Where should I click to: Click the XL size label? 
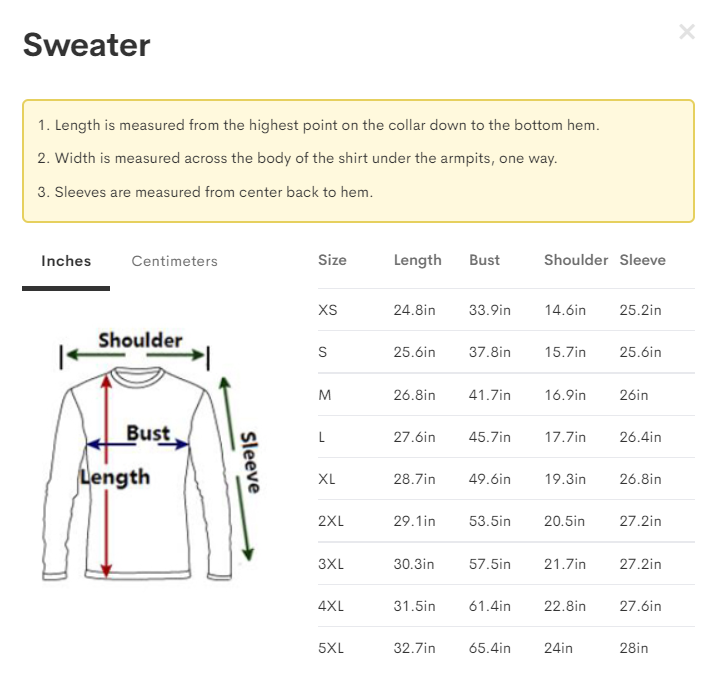[327, 479]
